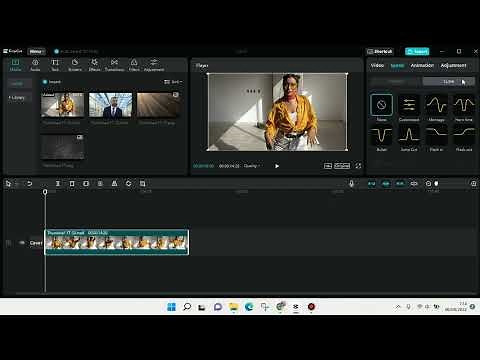Open the Adjustment tab in media toolbar
This screenshot has width=480, height=360.
click(154, 65)
